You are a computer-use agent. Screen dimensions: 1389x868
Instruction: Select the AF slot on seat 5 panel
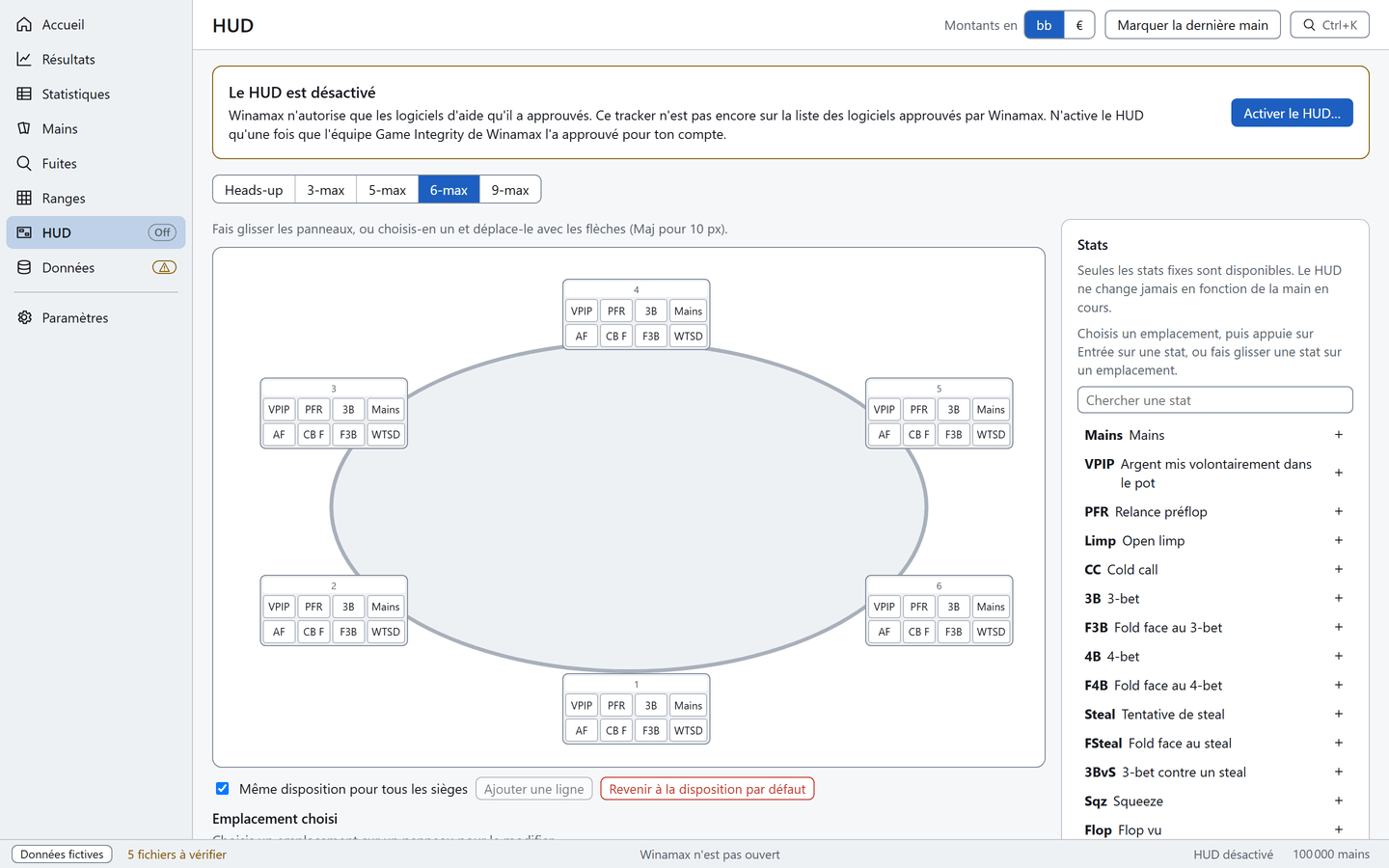pos(885,435)
